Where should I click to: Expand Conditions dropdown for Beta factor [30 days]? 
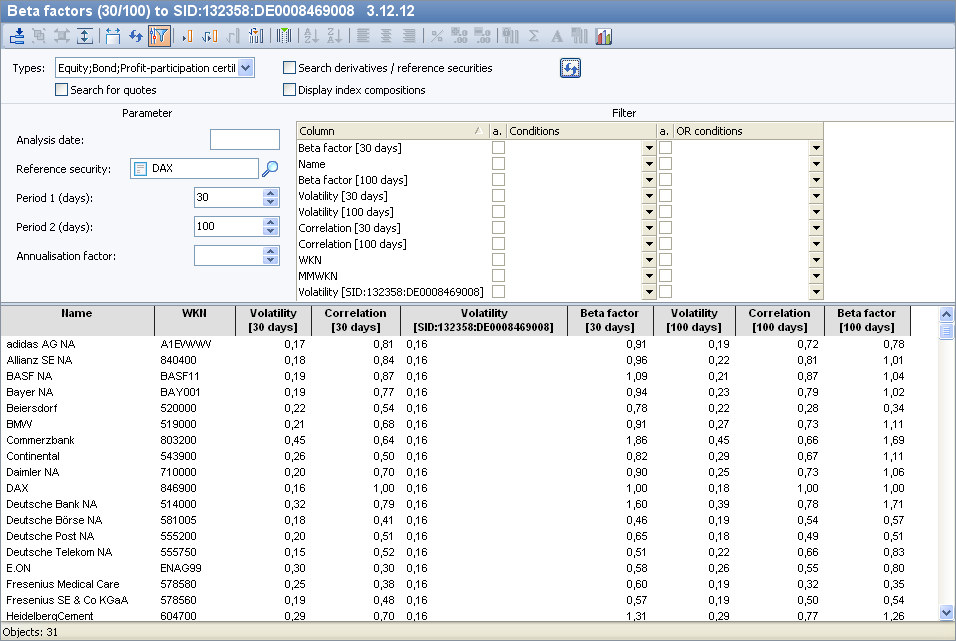(x=649, y=148)
